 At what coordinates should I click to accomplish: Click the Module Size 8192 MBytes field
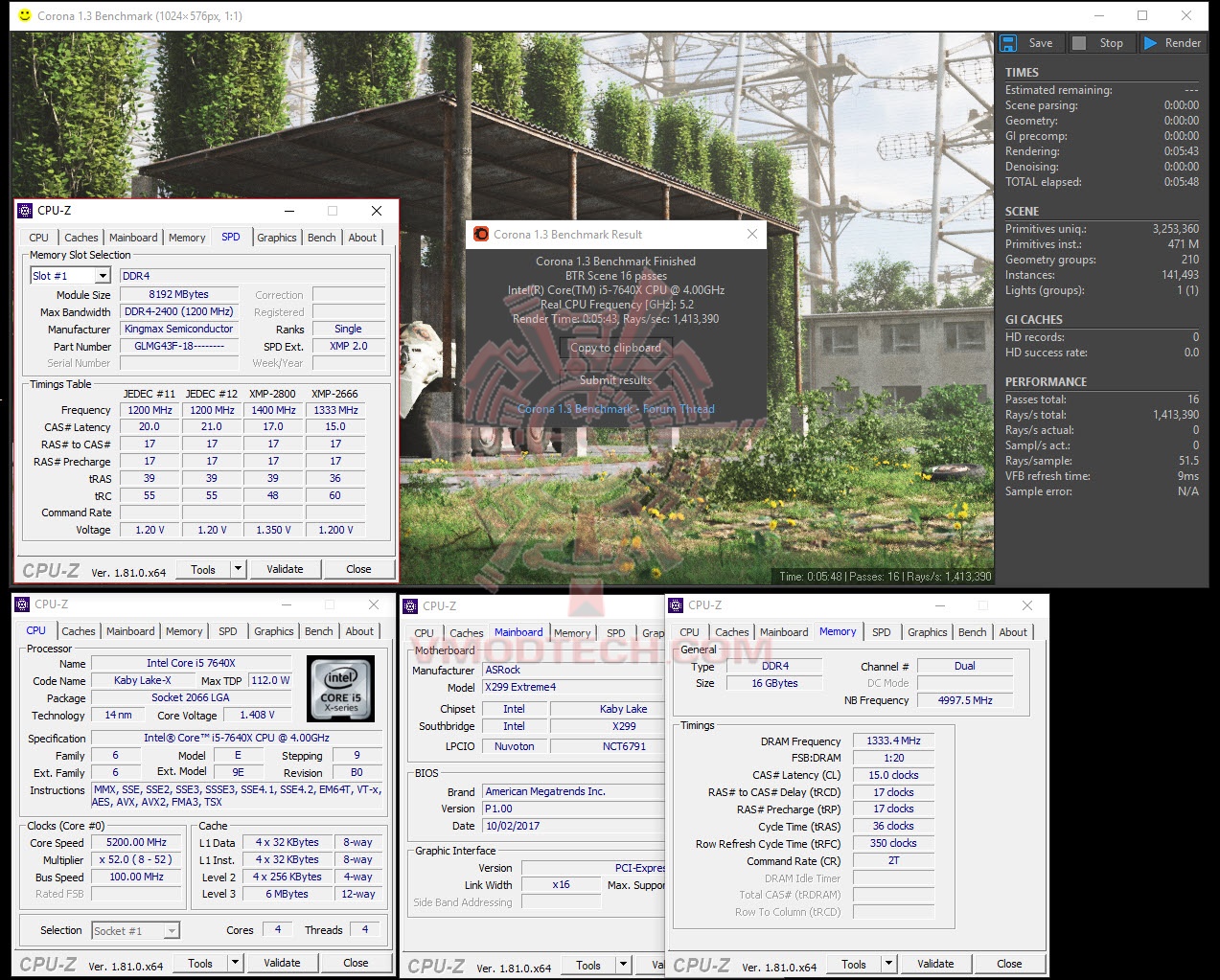(x=179, y=295)
